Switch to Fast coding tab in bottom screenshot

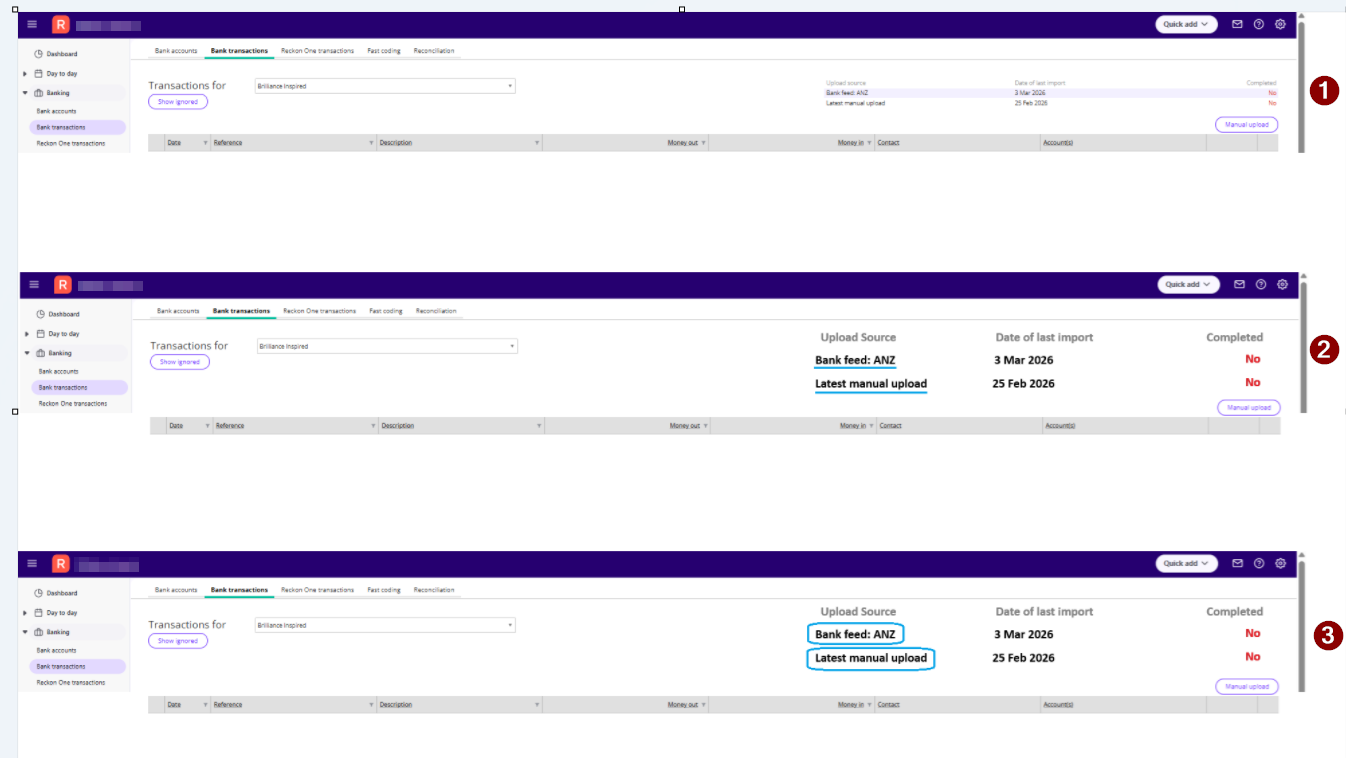point(384,590)
